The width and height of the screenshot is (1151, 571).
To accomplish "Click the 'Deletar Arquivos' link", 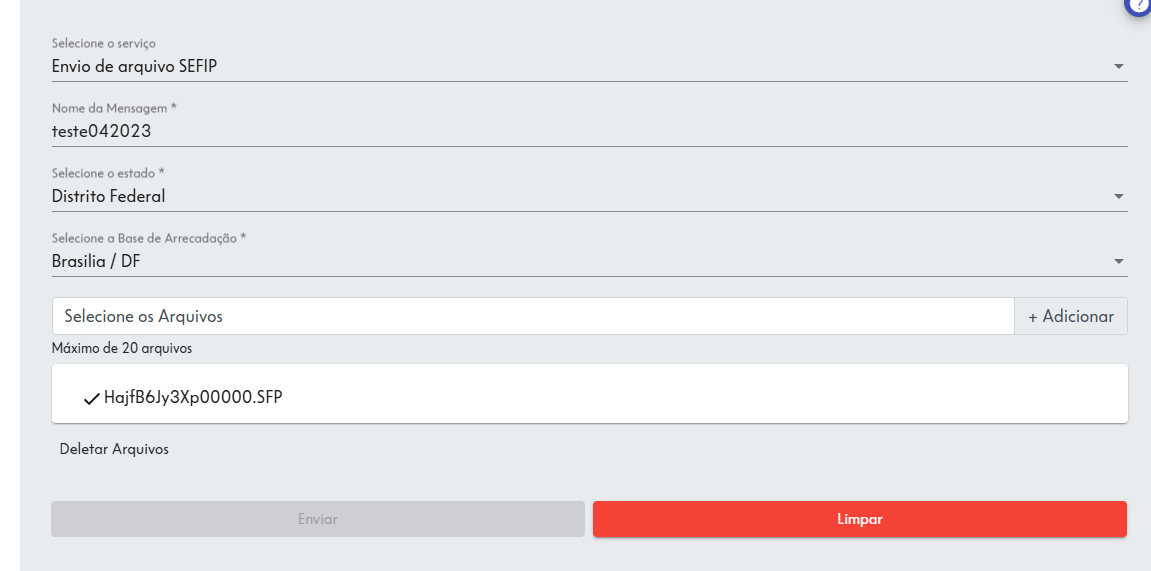I will pos(114,449).
